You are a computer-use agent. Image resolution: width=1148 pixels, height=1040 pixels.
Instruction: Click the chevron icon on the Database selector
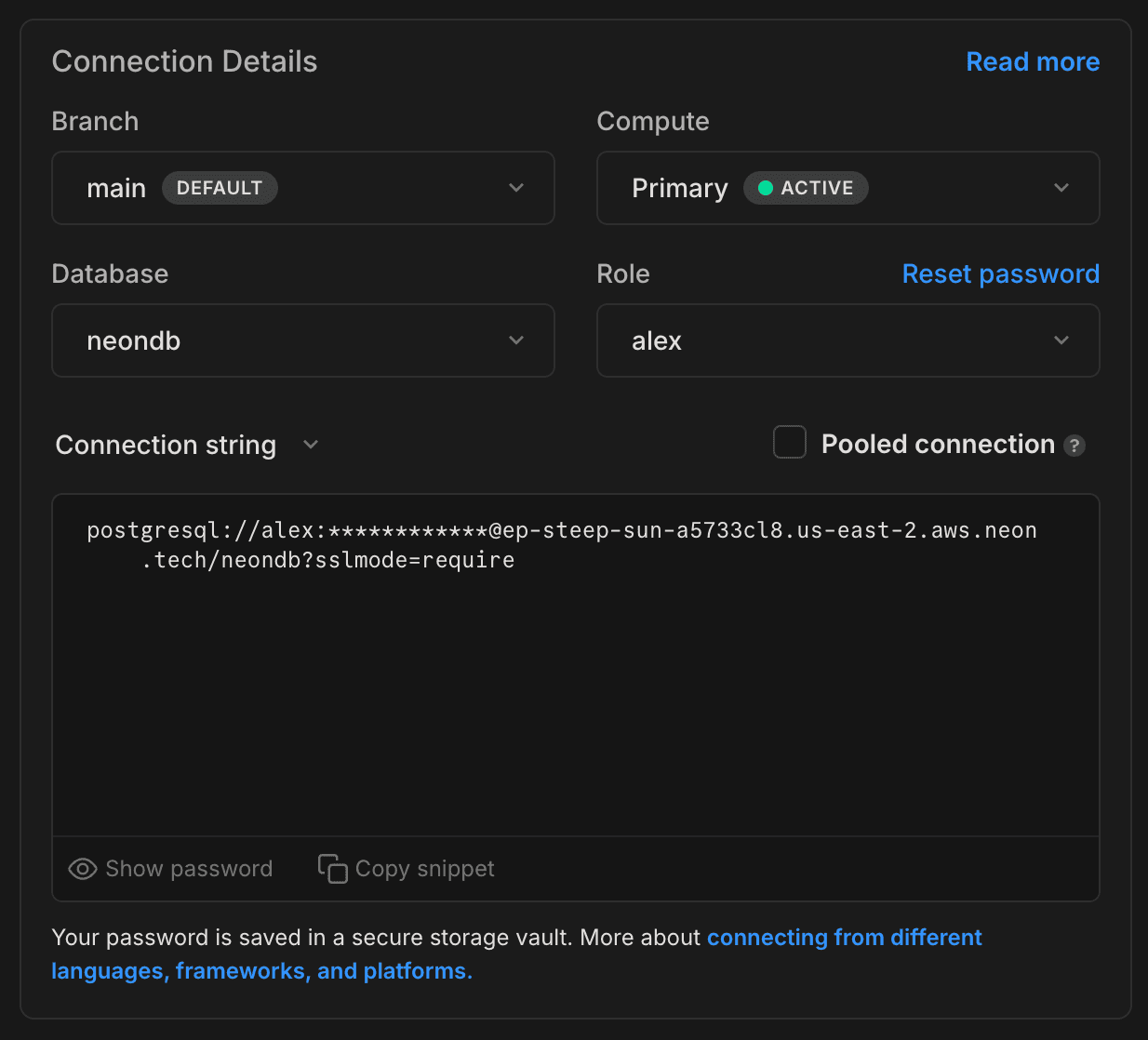coord(516,340)
